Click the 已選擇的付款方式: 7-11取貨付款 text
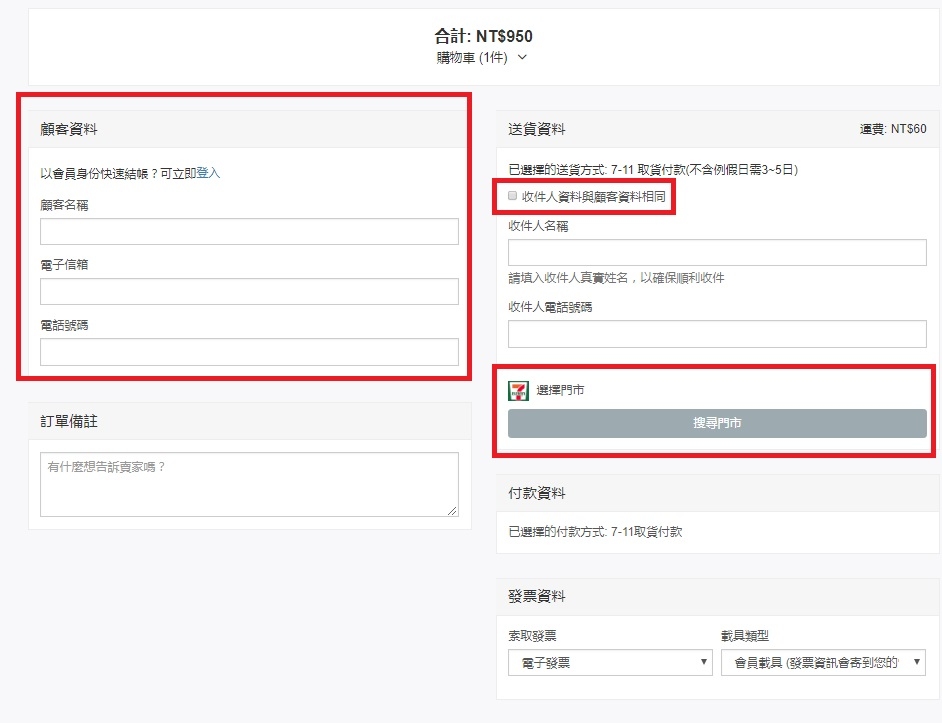Screen dimensions: 942x723 (595, 531)
